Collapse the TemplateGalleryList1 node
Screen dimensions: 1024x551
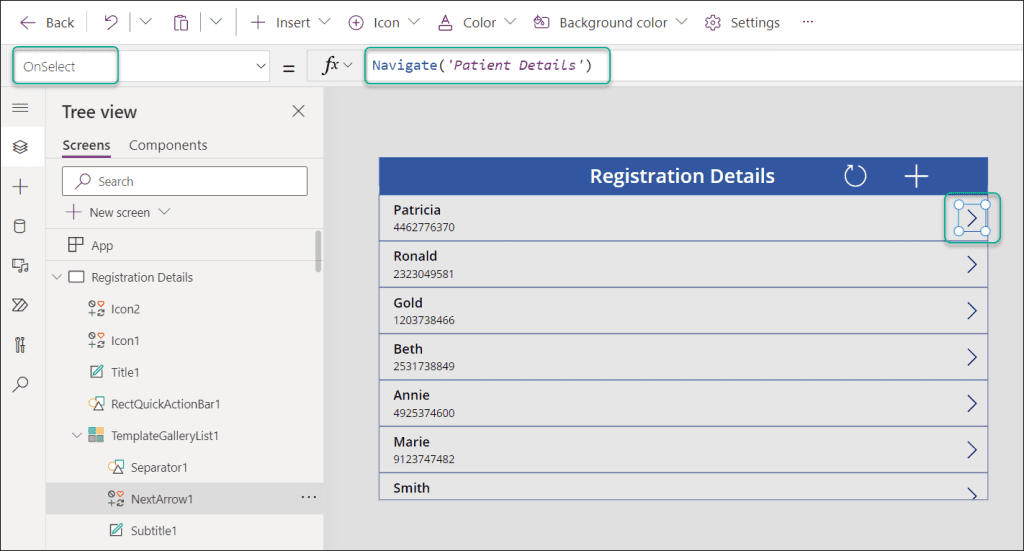click(x=76, y=435)
